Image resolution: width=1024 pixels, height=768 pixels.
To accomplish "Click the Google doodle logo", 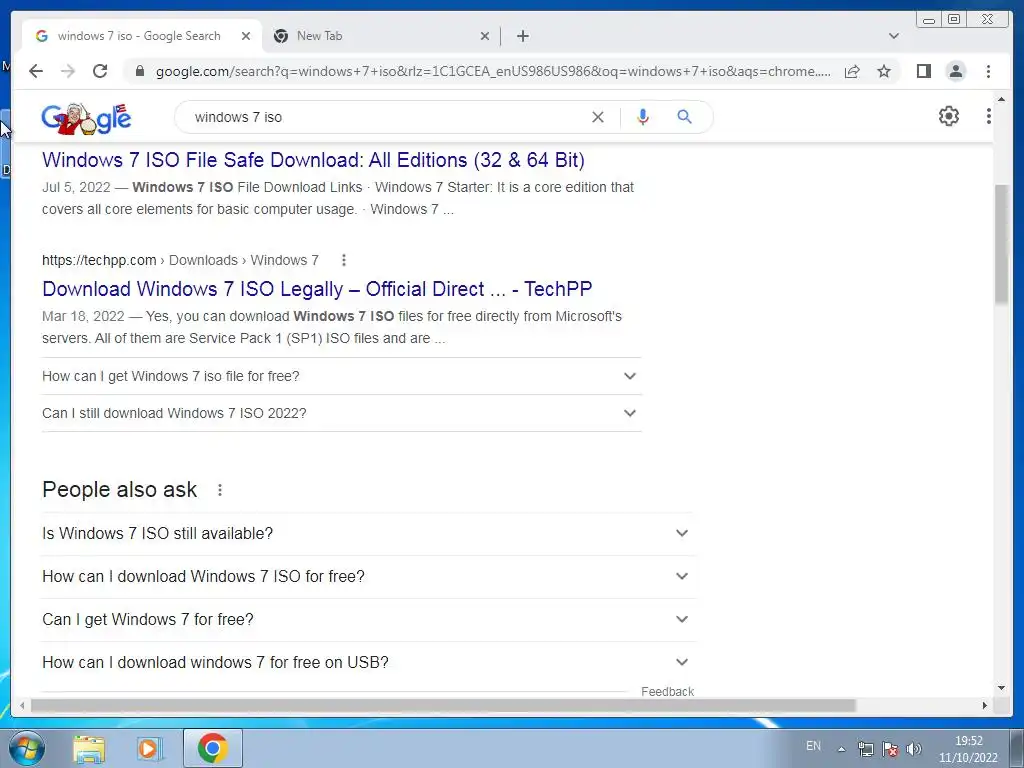I will pos(86,118).
